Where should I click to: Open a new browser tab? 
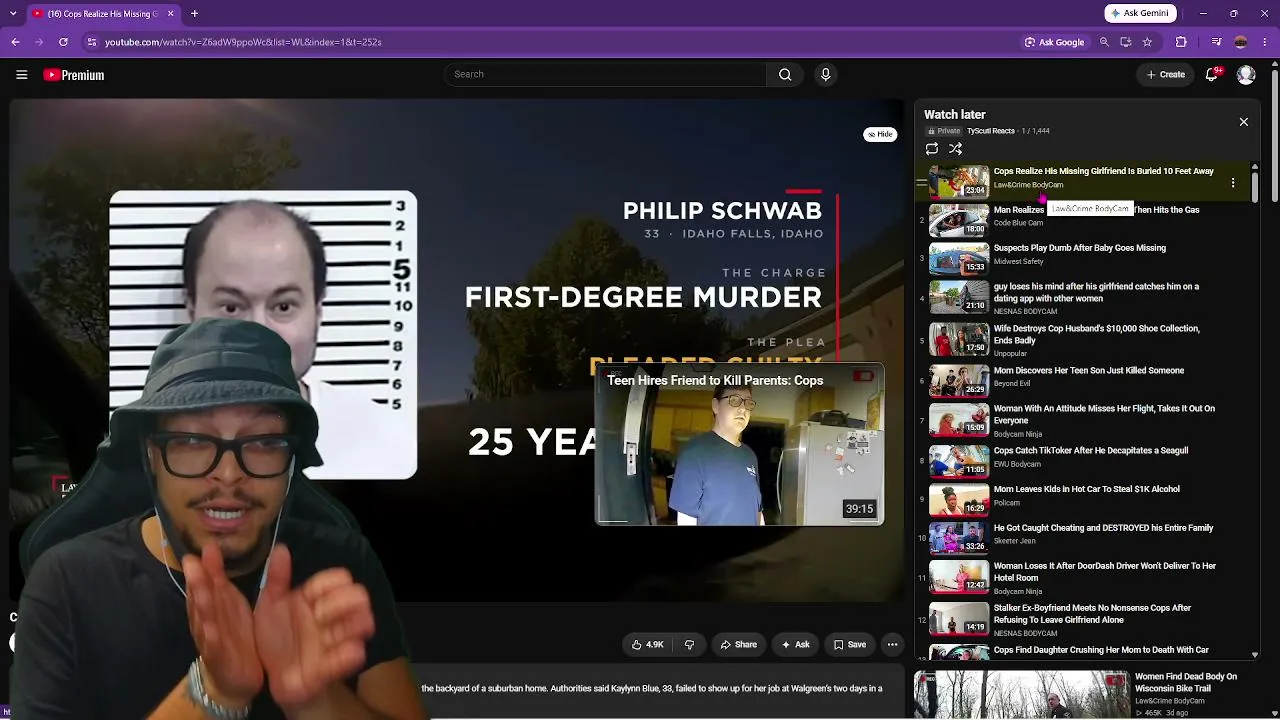pos(195,14)
